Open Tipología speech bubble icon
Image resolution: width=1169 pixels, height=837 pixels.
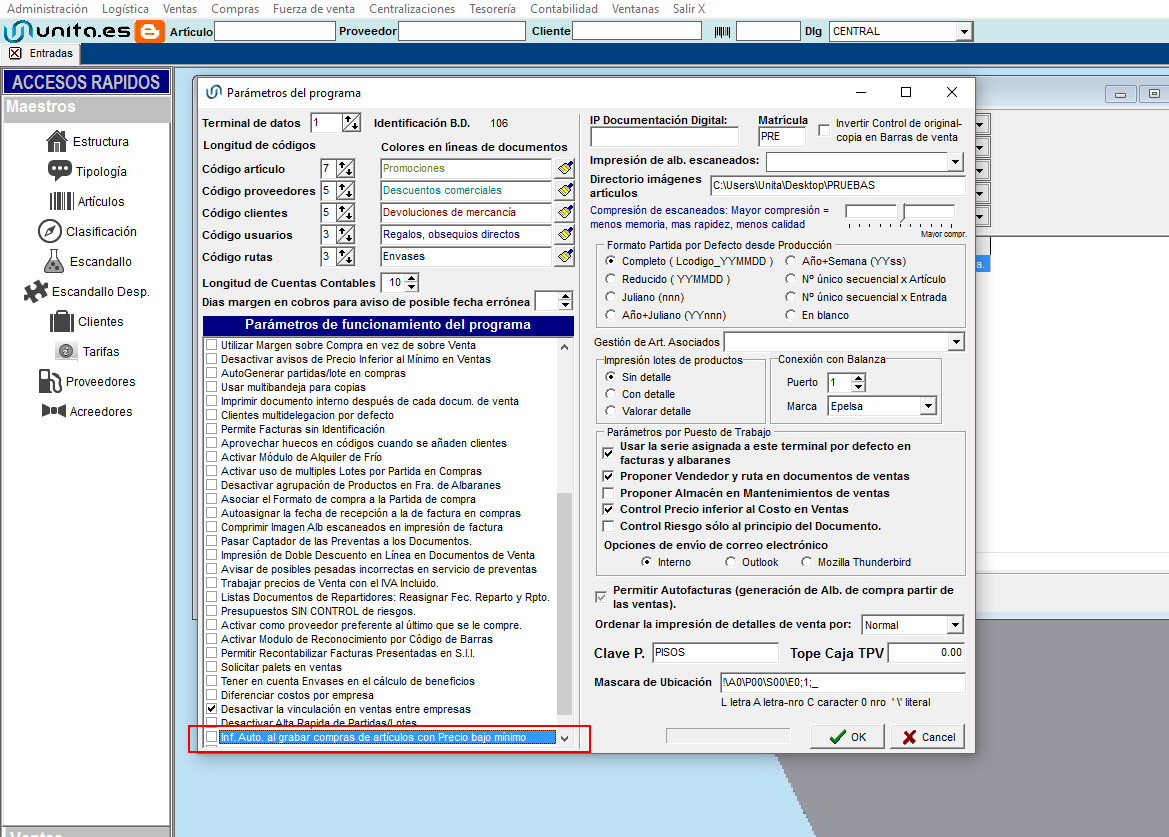(60, 171)
